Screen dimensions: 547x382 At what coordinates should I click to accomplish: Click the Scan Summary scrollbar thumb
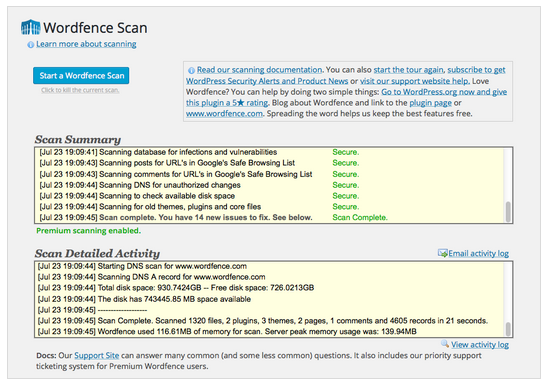(x=508, y=211)
